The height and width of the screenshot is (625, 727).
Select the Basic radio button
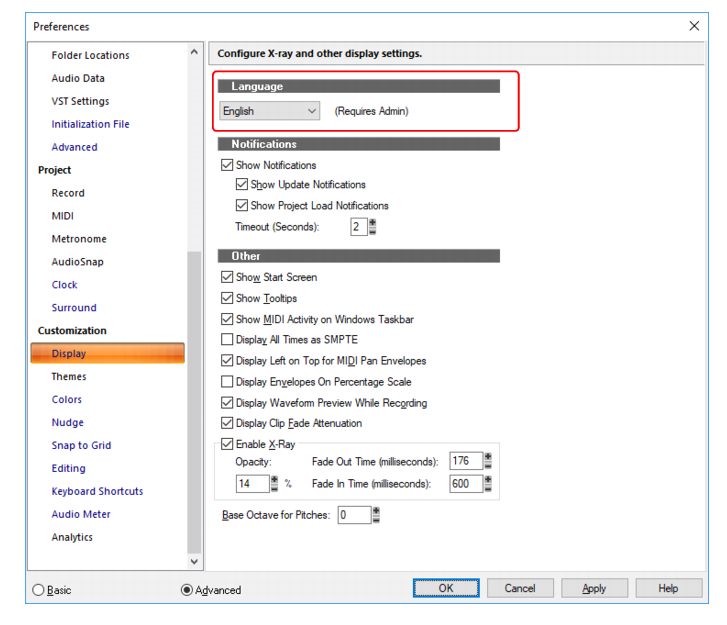tap(38, 590)
